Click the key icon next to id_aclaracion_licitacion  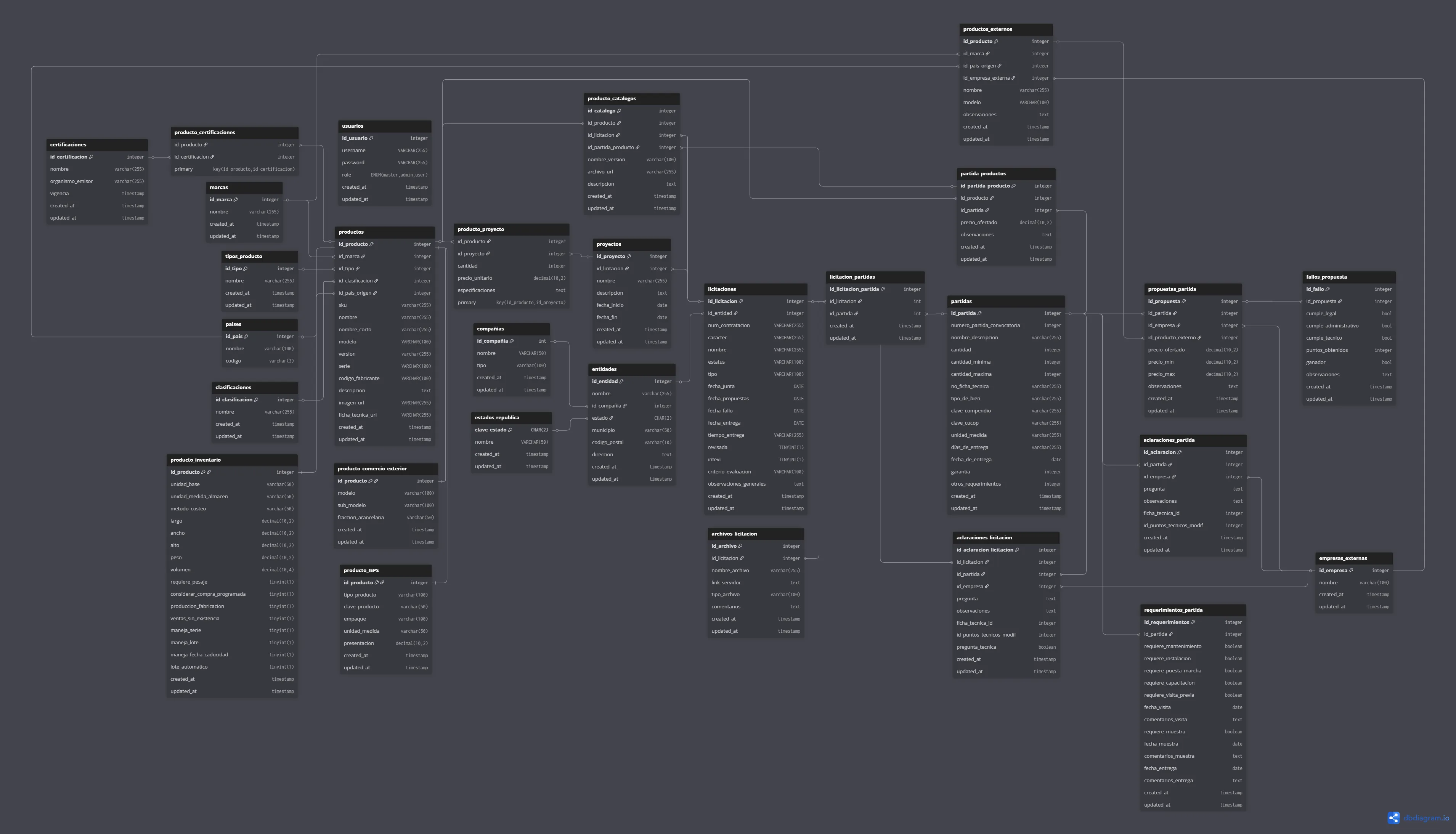(1017, 550)
